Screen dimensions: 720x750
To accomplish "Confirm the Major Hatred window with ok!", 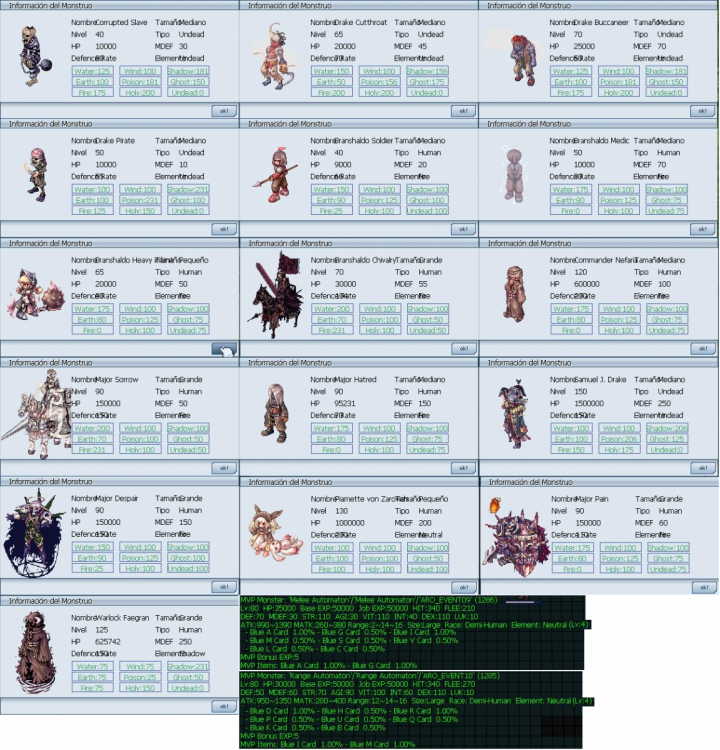I will click(463, 468).
